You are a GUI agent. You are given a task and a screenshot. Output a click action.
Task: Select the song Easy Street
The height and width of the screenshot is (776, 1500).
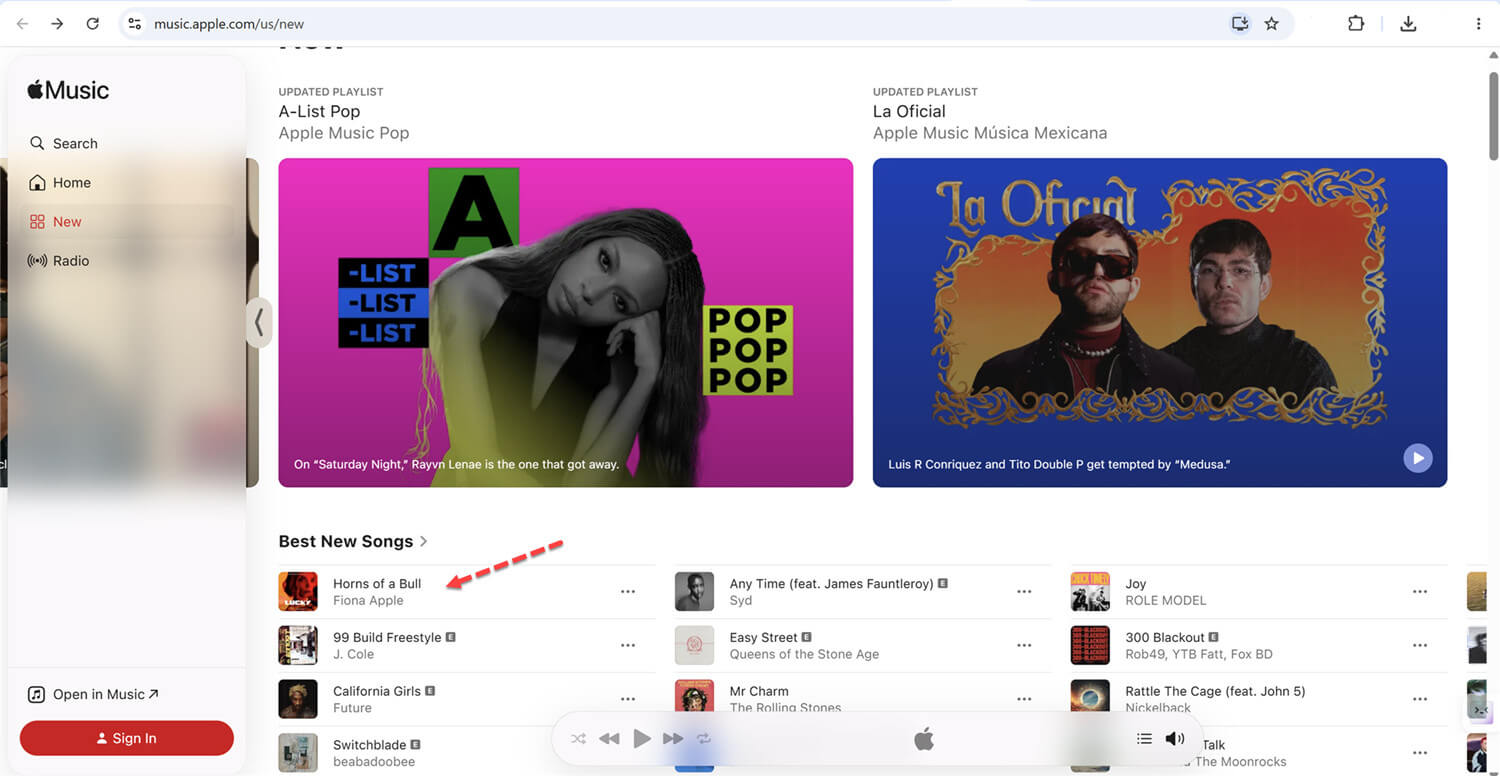coord(763,637)
